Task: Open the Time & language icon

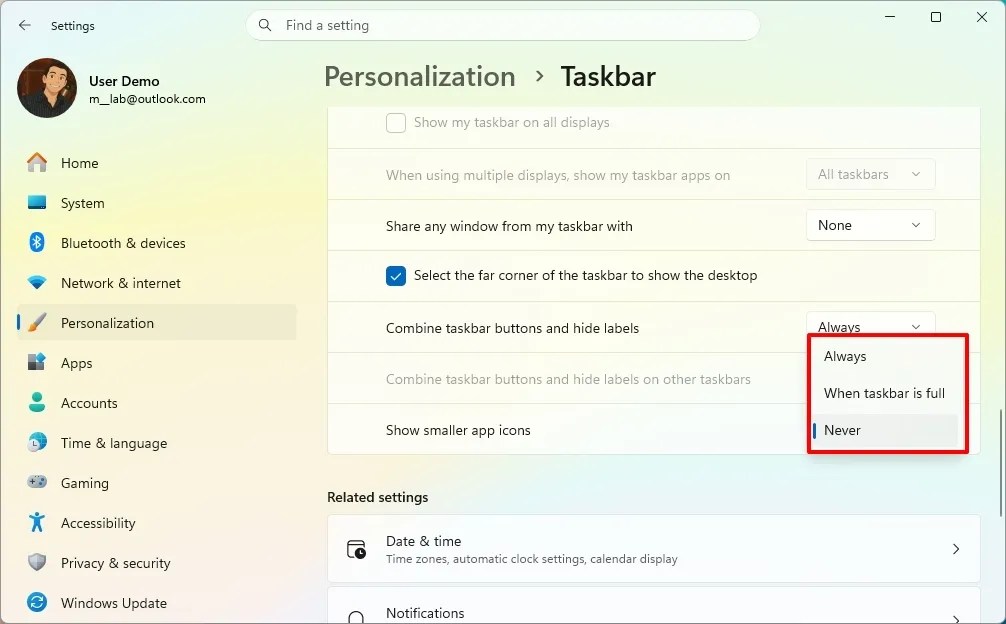Action: (x=37, y=443)
